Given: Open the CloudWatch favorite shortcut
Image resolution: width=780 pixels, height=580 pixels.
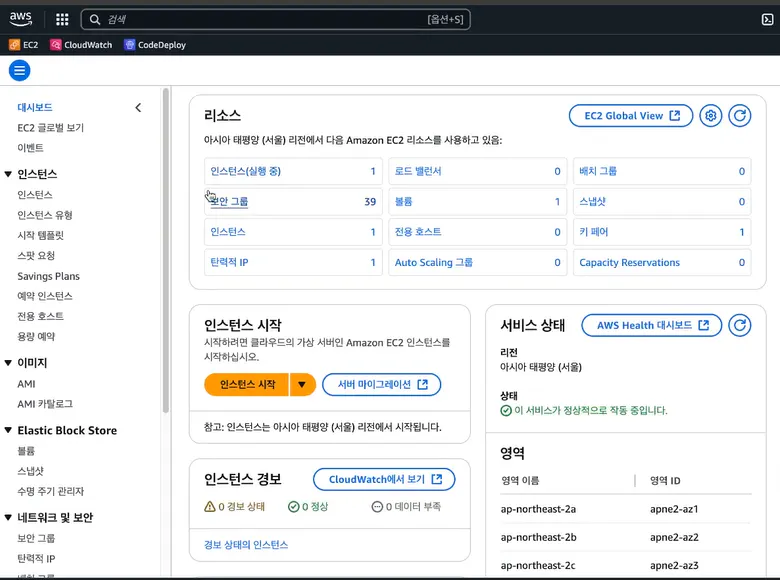Looking at the screenshot, I should (81, 45).
